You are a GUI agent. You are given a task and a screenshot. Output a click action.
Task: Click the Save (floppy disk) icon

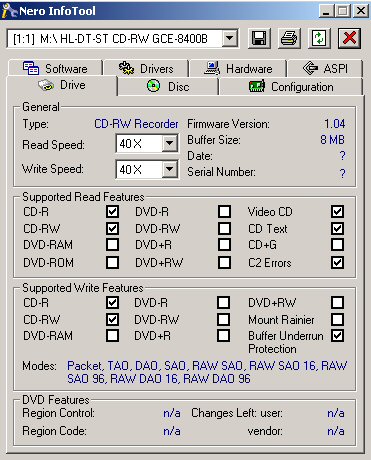(x=259, y=38)
